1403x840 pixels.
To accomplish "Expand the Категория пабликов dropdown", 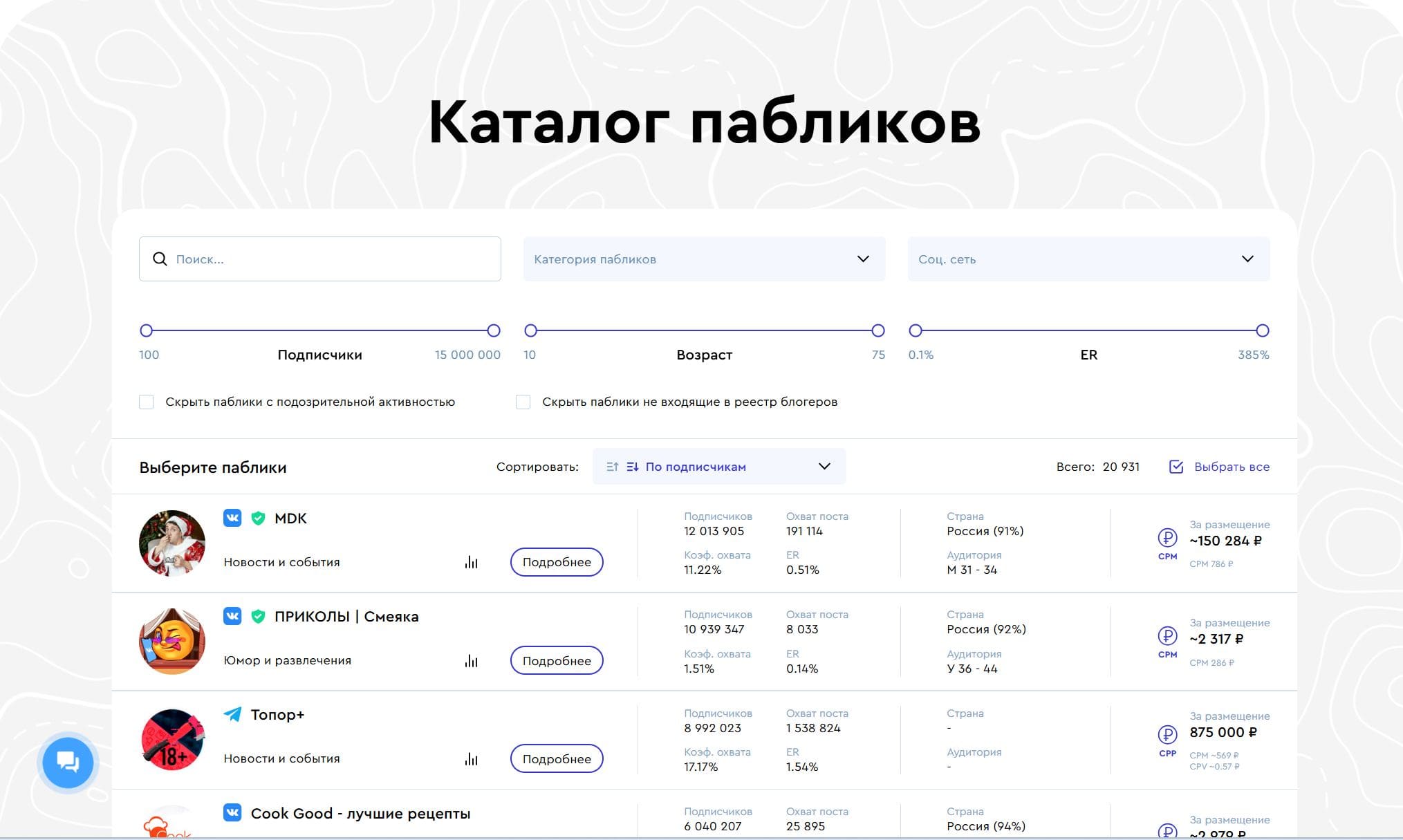I will coord(704,259).
